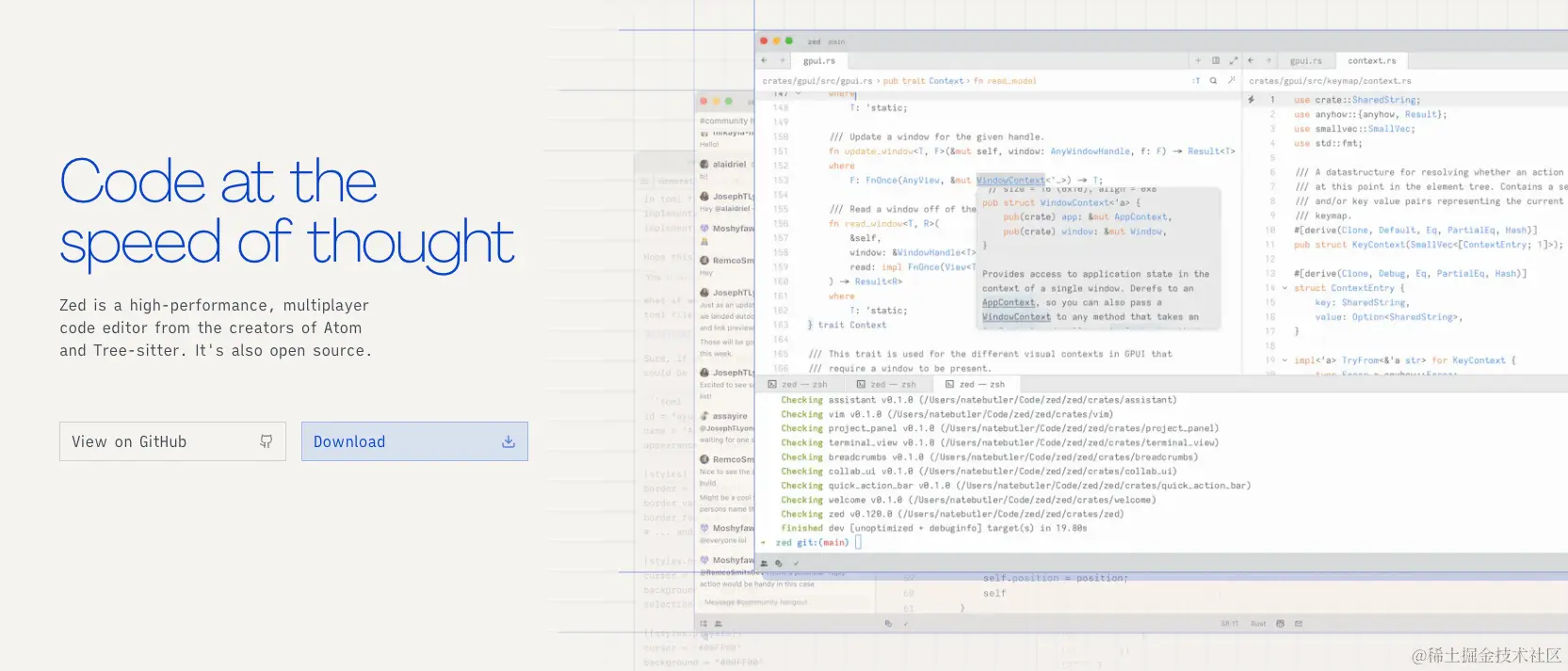Click the checkmark icon in back window status bar

click(906, 623)
